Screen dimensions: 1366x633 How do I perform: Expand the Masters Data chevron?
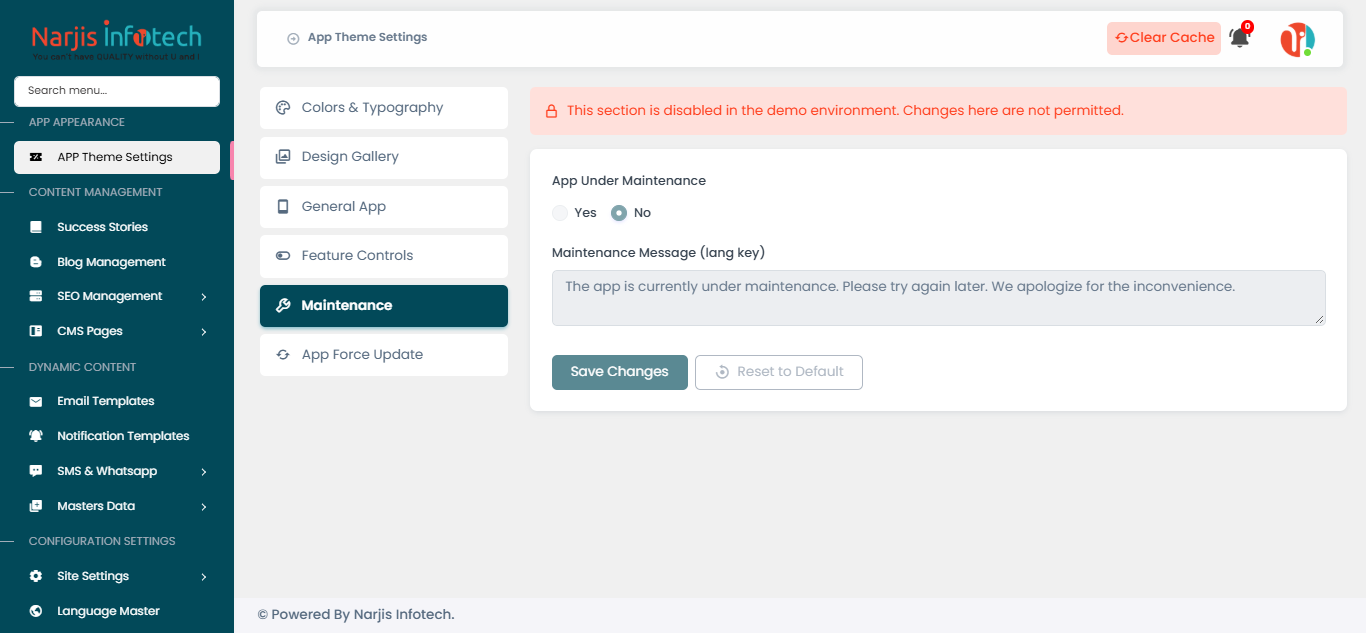[204, 507]
